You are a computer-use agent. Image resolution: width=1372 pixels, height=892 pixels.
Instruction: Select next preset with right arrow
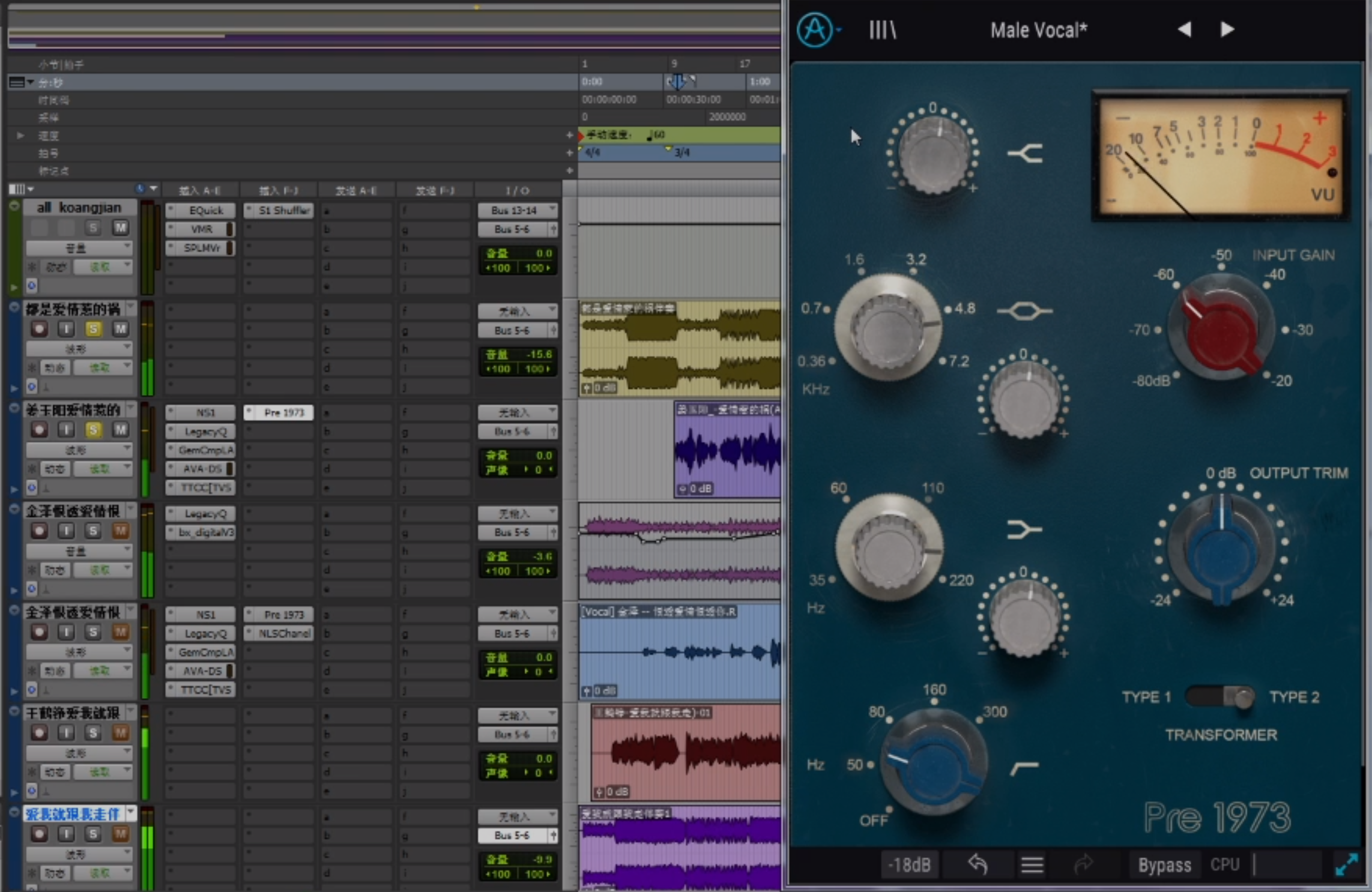[1227, 29]
